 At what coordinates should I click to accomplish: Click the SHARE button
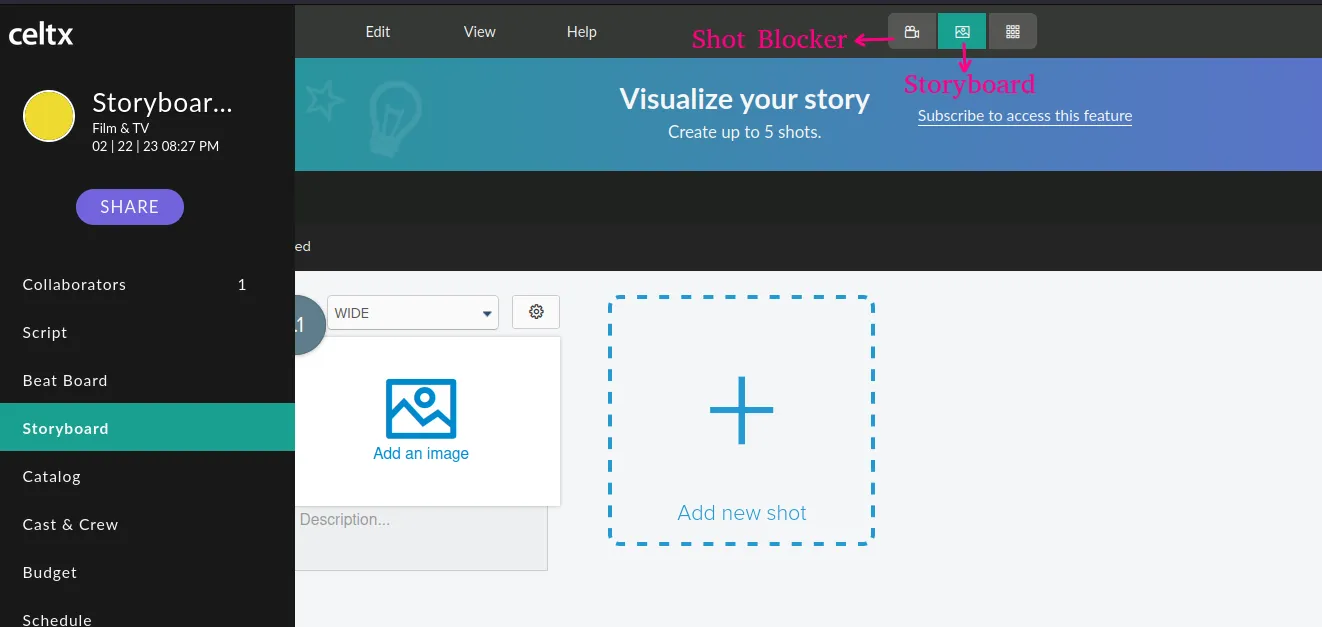pos(130,207)
